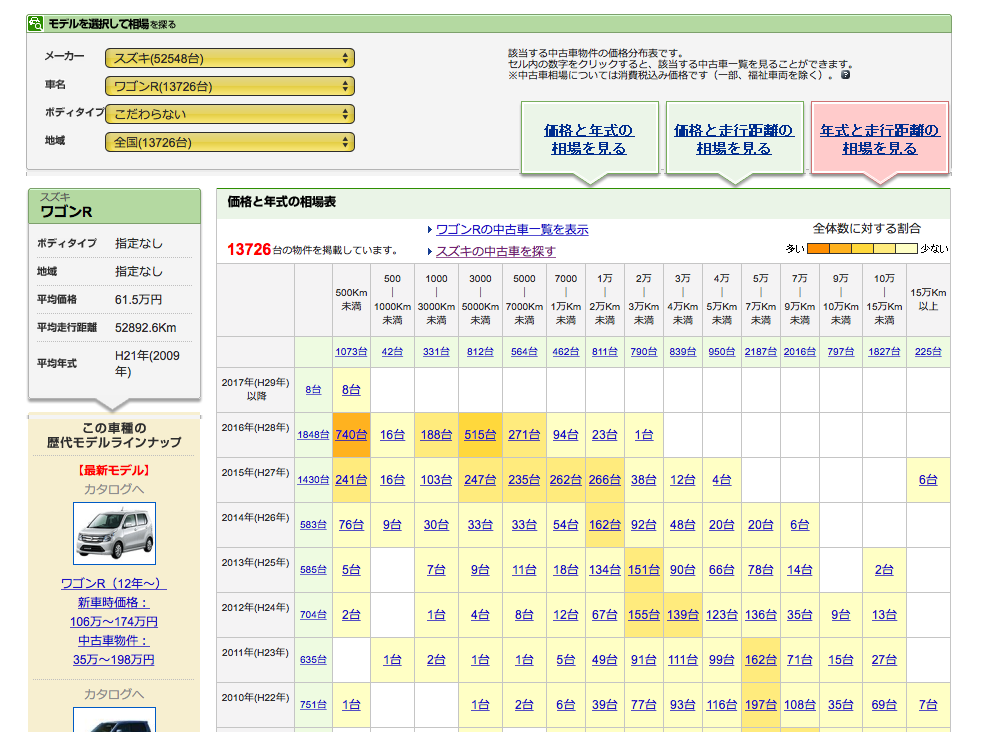Open the ワゴンRの中古車一覧を表示 link

tap(512, 229)
